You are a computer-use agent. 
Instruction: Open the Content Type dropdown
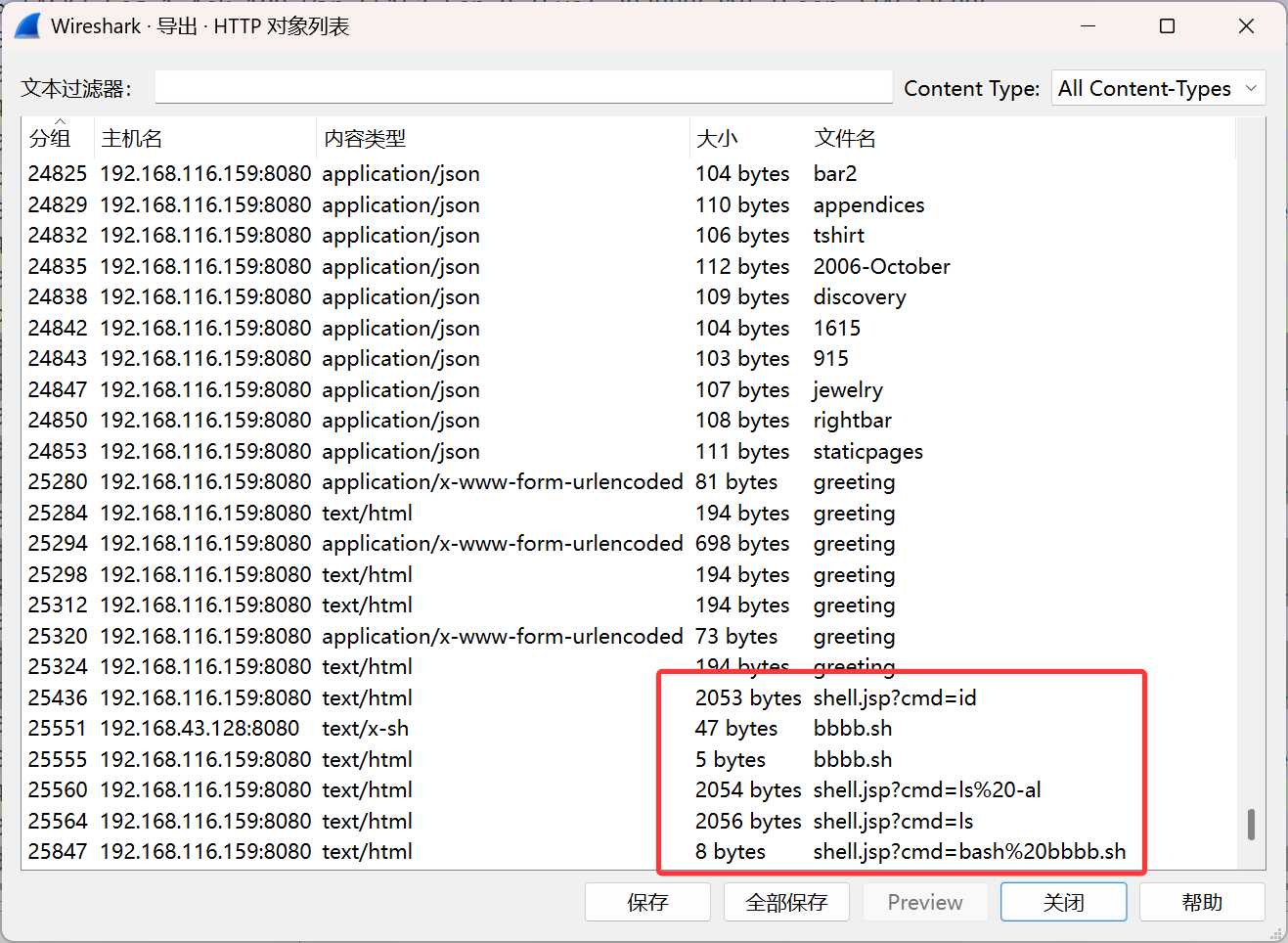coord(1158,88)
